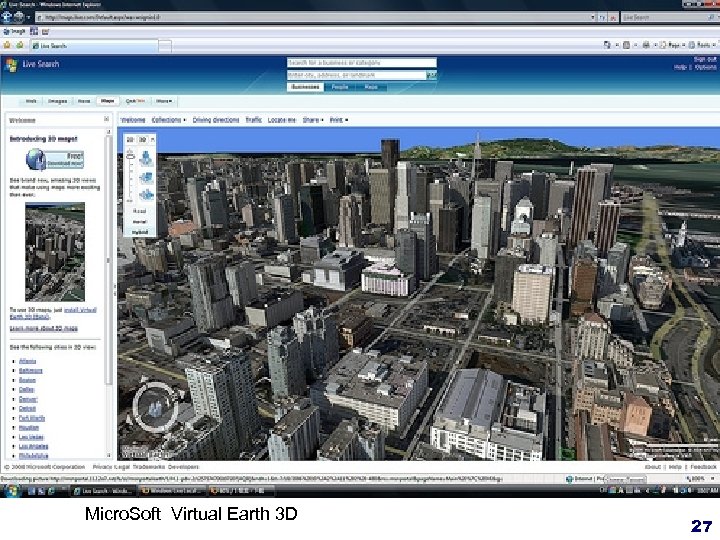The width and height of the screenshot is (720, 540).
Task: Open the Boston 3D city link
Action: pyautogui.click(x=27, y=380)
